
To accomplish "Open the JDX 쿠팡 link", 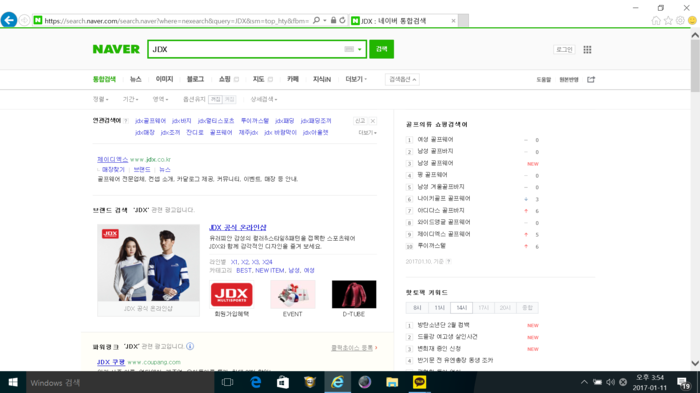I will point(111,362).
